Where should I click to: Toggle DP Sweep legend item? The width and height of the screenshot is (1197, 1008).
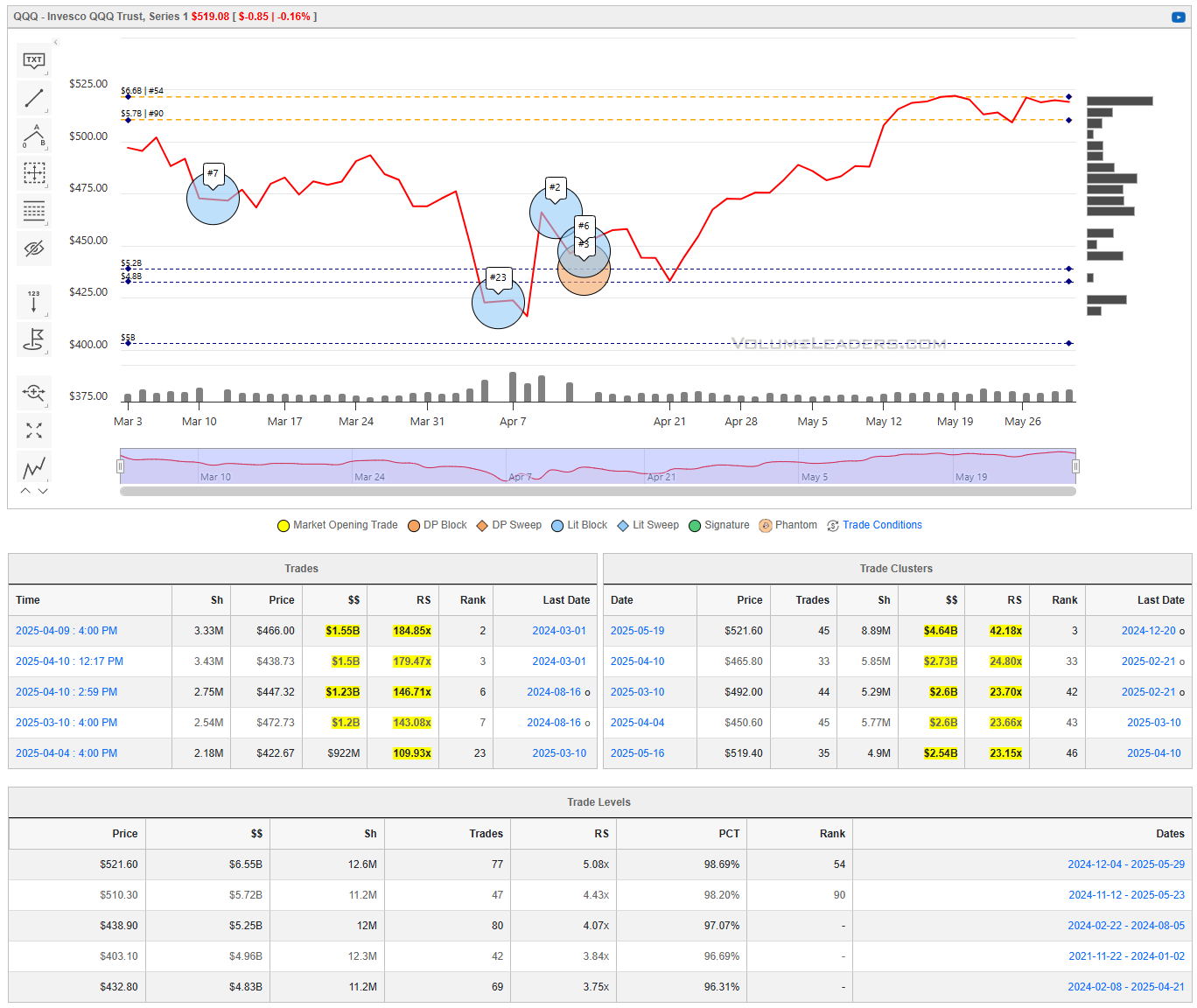508,525
